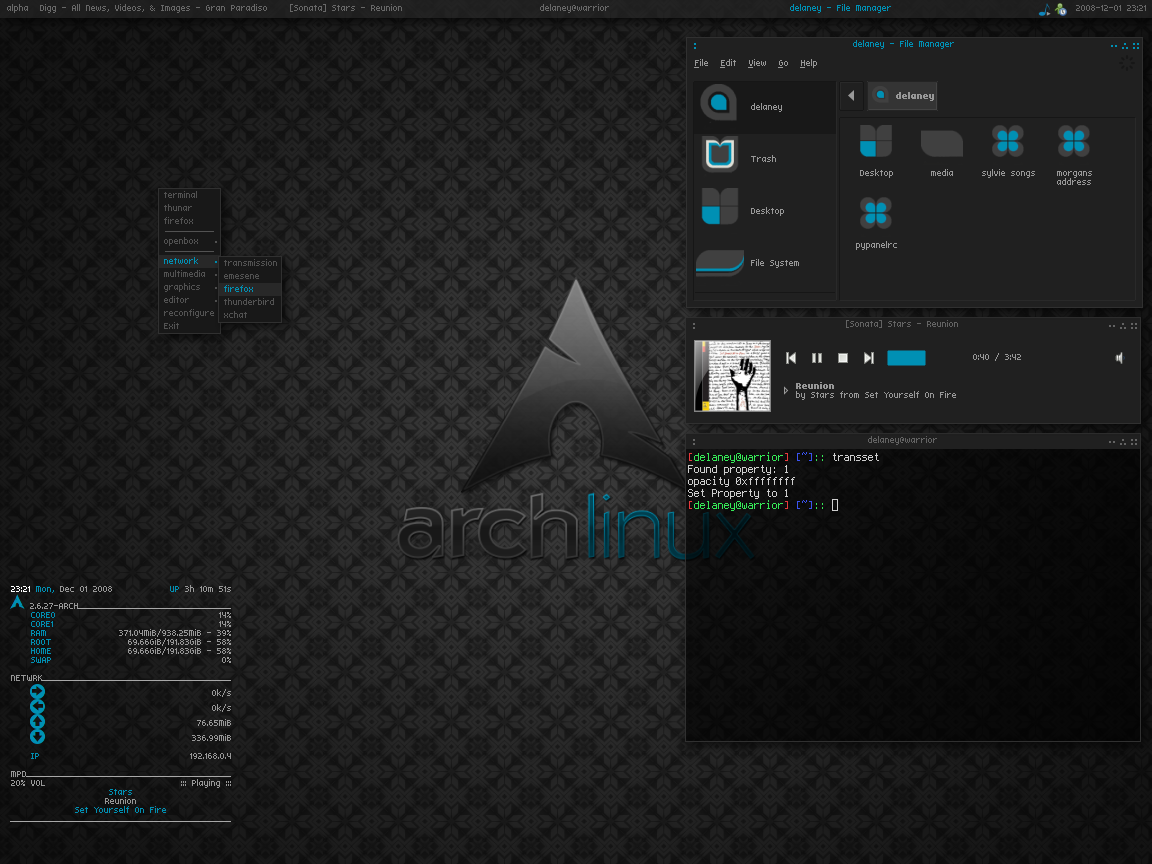
Task: Click the File Manager title bar text
Action: pyautogui.click(x=903, y=44)
